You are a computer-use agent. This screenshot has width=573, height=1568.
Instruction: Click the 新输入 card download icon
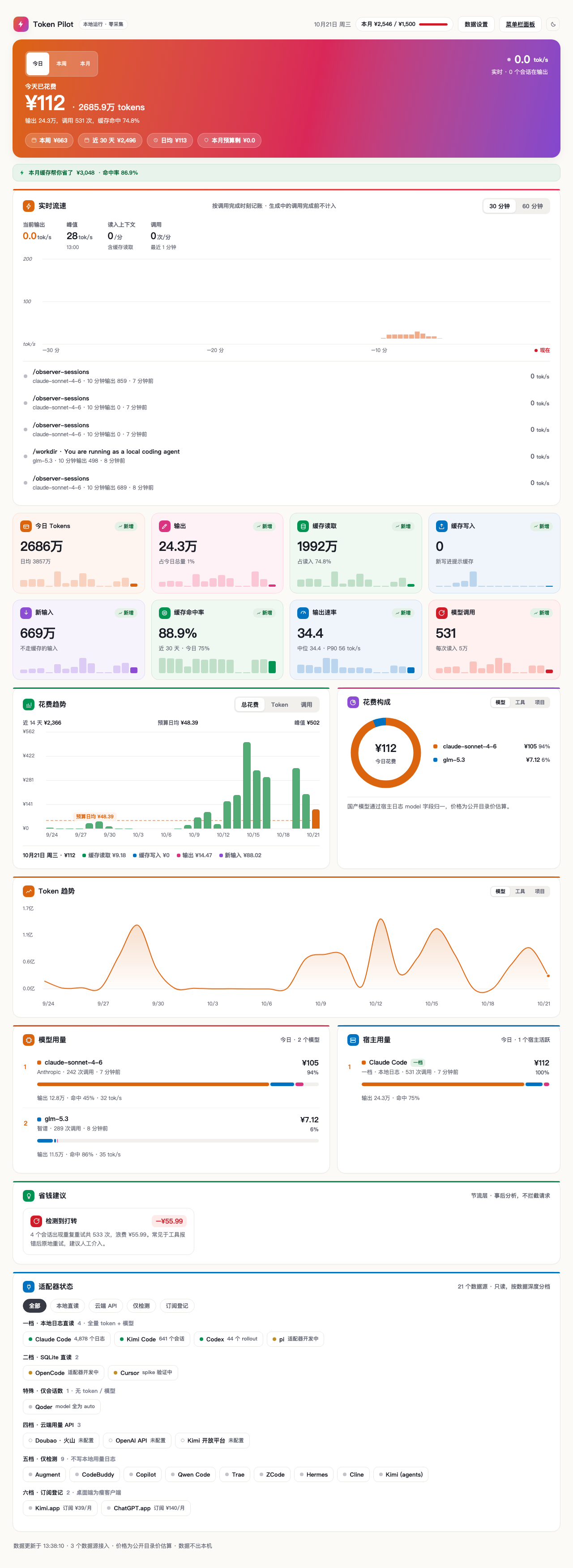(26, 612)
